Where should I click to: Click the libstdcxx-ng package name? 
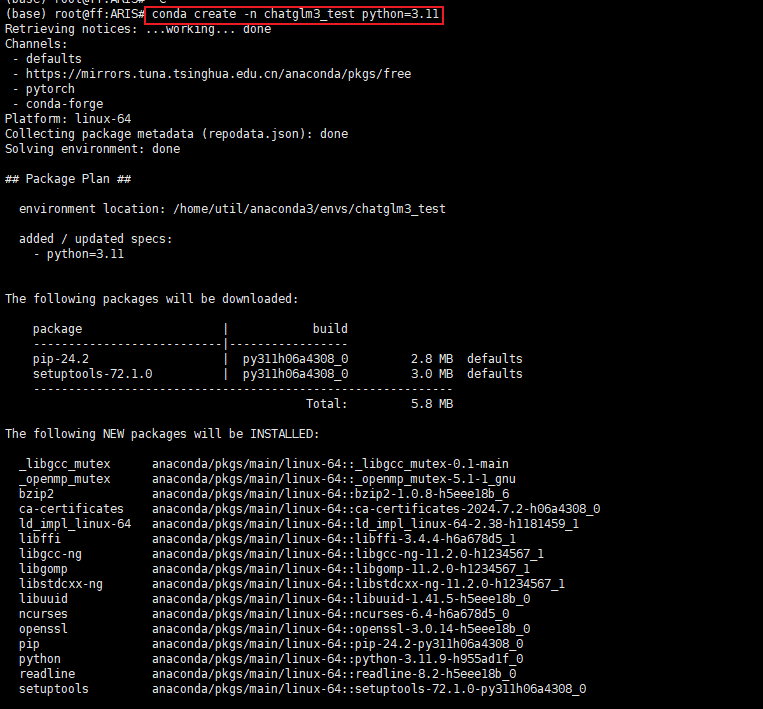pyautogui.click(x=61, y=584)
